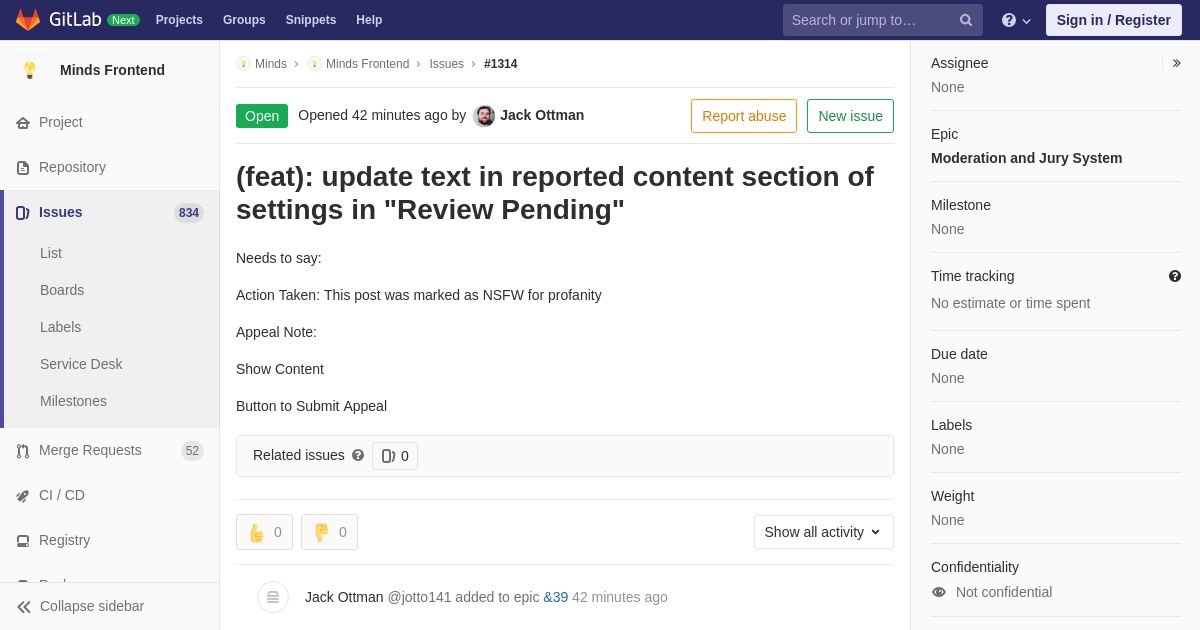Click the Button to Submit Appeal text
The image size is (1200, 630).
point(311,406)
